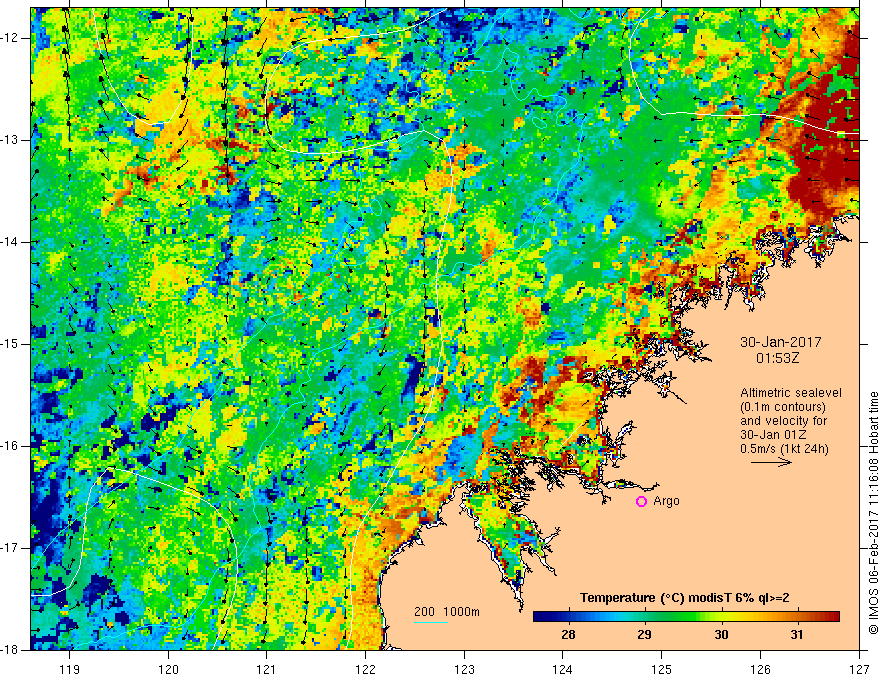Click the temperature color bar legend

click(x=686, y=617)
